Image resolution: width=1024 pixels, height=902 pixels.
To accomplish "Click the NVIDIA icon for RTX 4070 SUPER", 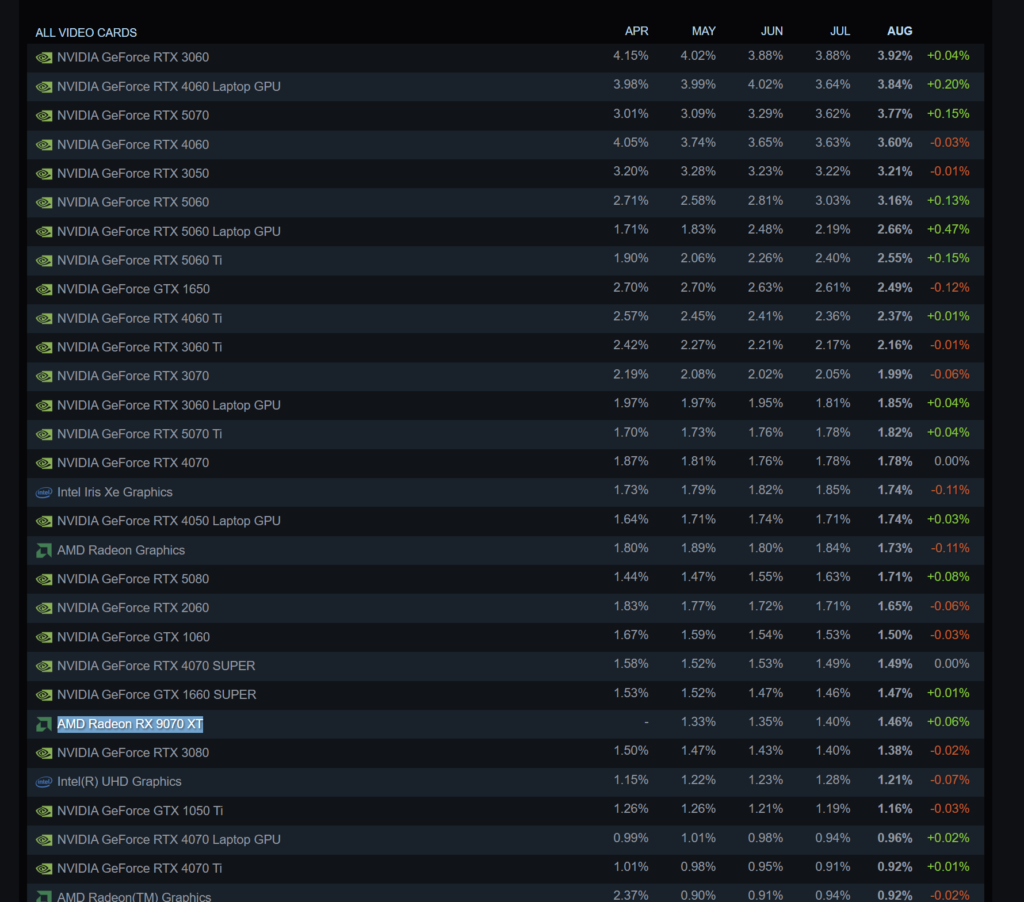I will [x=44, y=666].
